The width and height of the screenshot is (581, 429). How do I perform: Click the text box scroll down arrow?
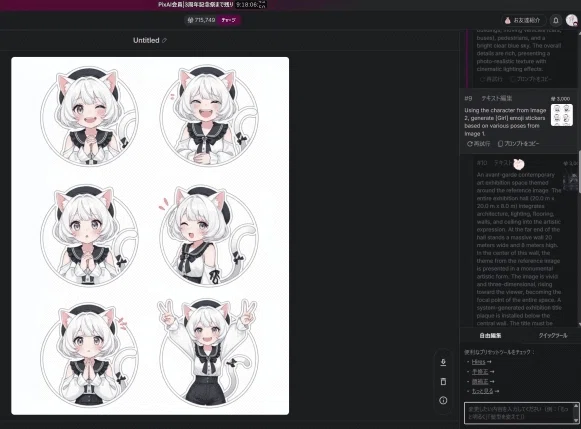(x=575, y=420)
